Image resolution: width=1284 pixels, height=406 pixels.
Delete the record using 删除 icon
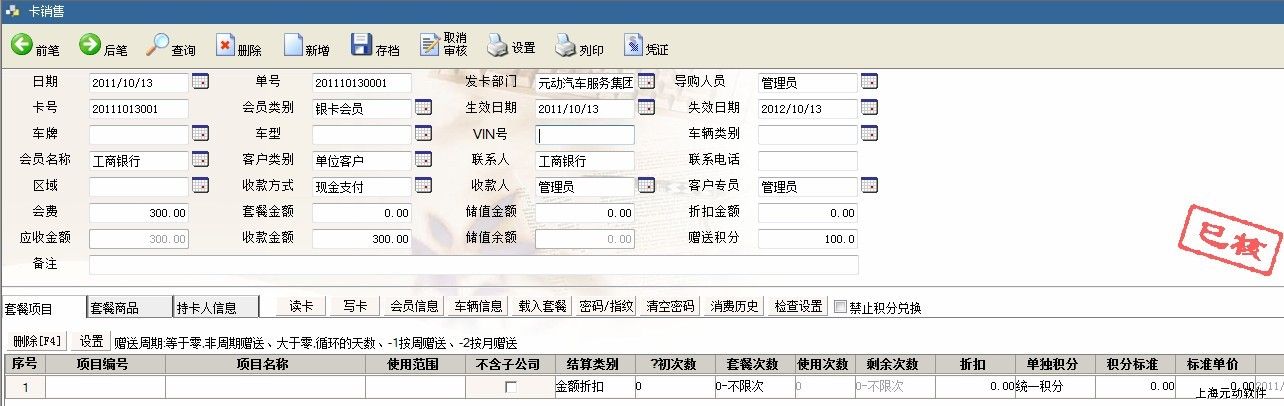[226, 45]
